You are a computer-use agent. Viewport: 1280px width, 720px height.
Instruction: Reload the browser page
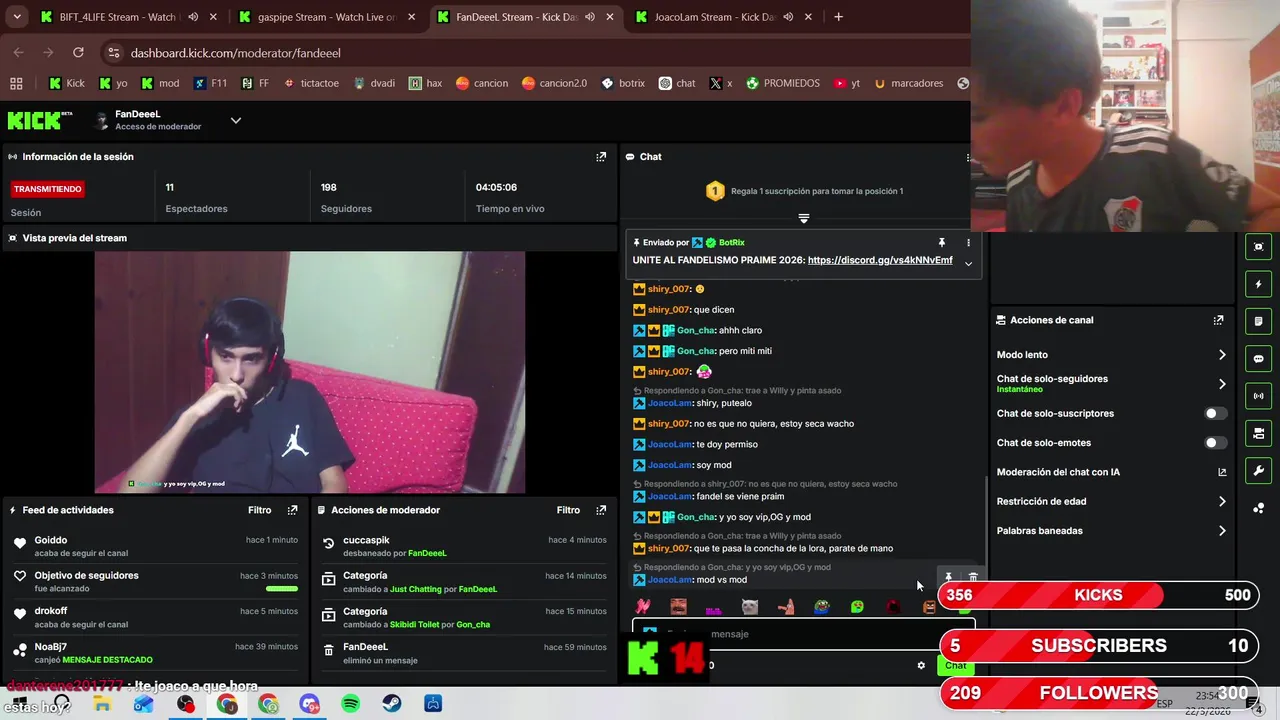(x=78, y=52)
